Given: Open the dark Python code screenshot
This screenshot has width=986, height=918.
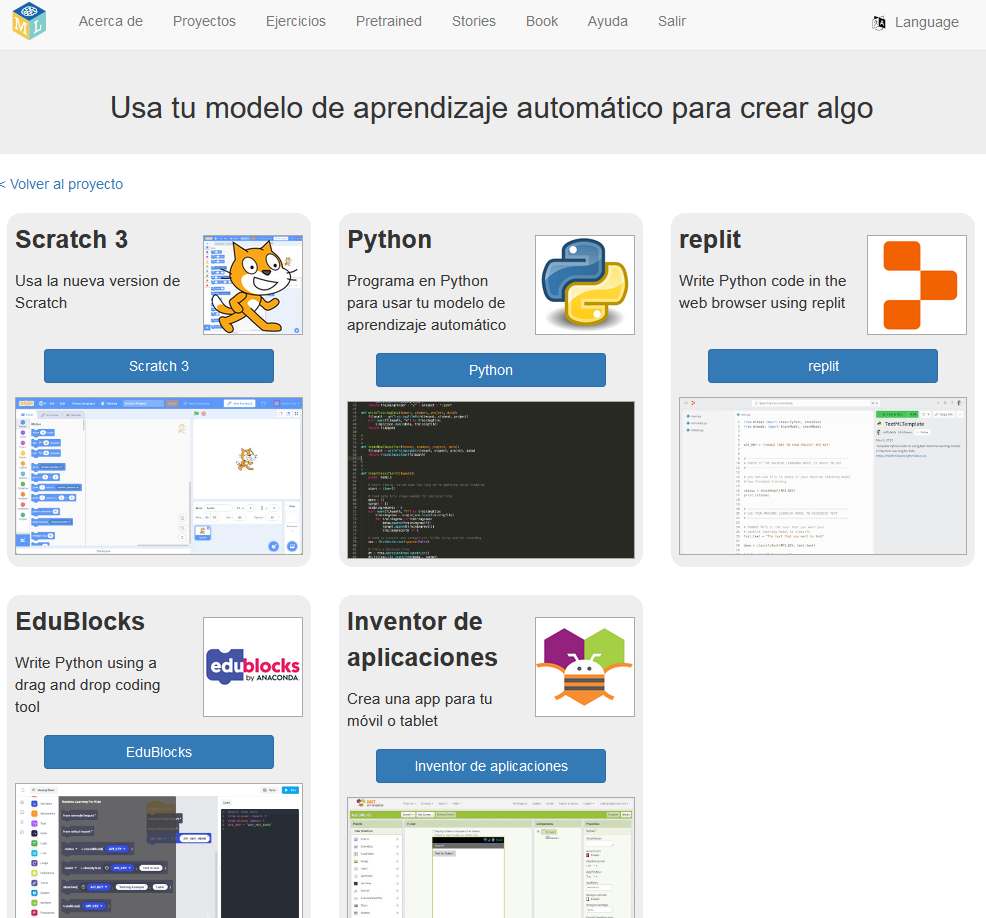Looking at the screenshot, I should [x=491, y=480].
